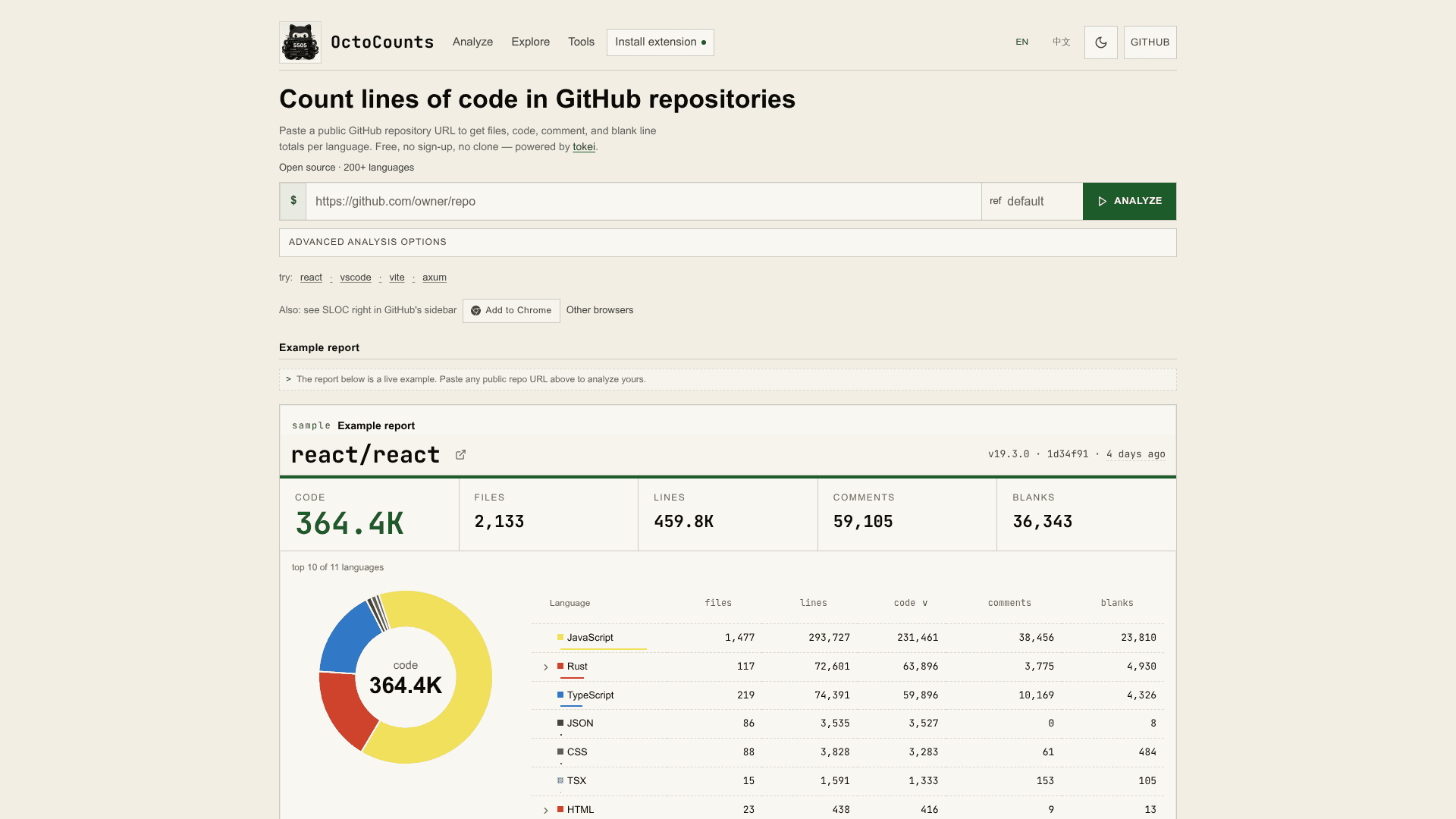Follow the tokei link

point(584,147)
